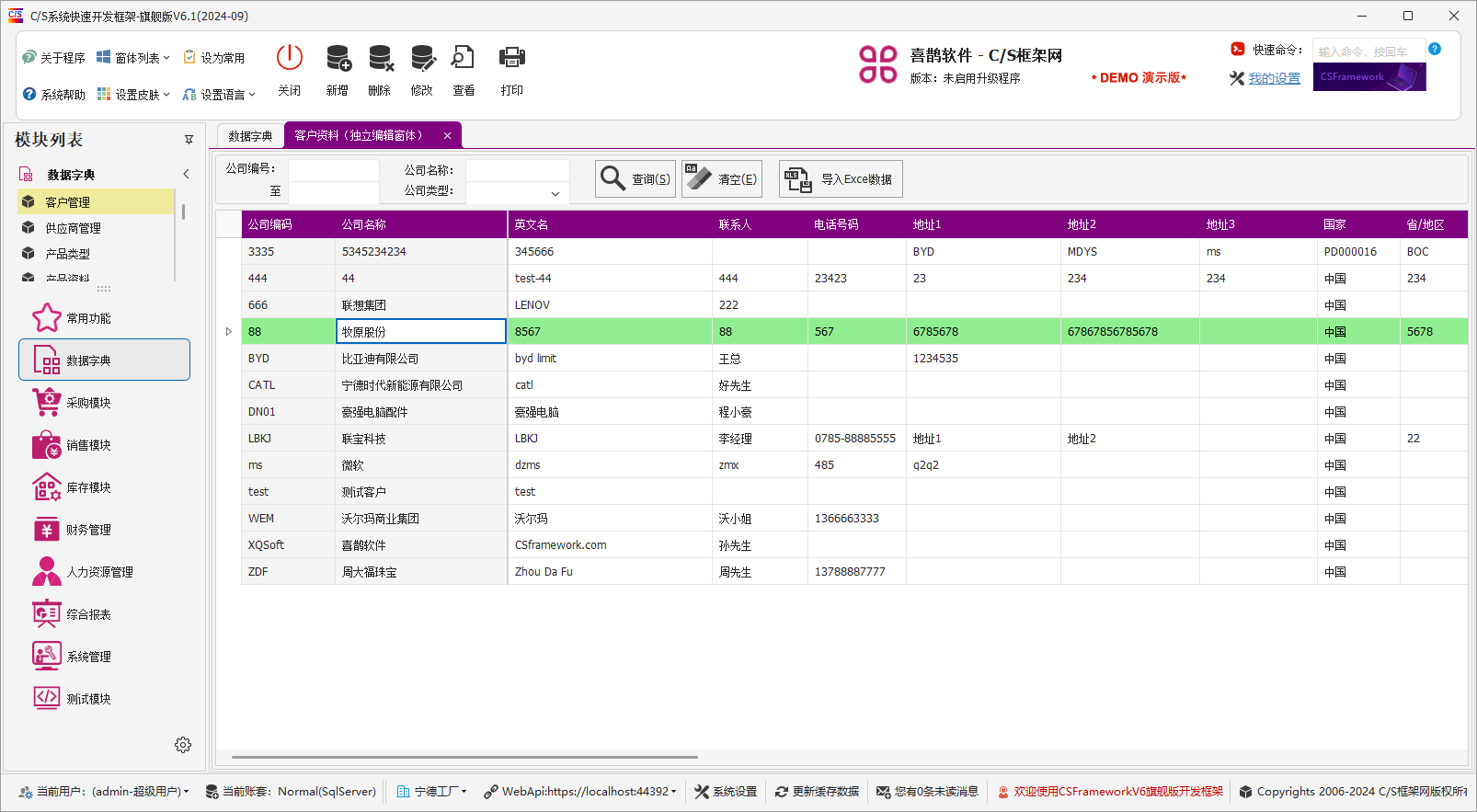This screenshot has height=812, width=1477.
Task: Click the red power Close (关闭) toolbar icon
Action: point(289,58)
